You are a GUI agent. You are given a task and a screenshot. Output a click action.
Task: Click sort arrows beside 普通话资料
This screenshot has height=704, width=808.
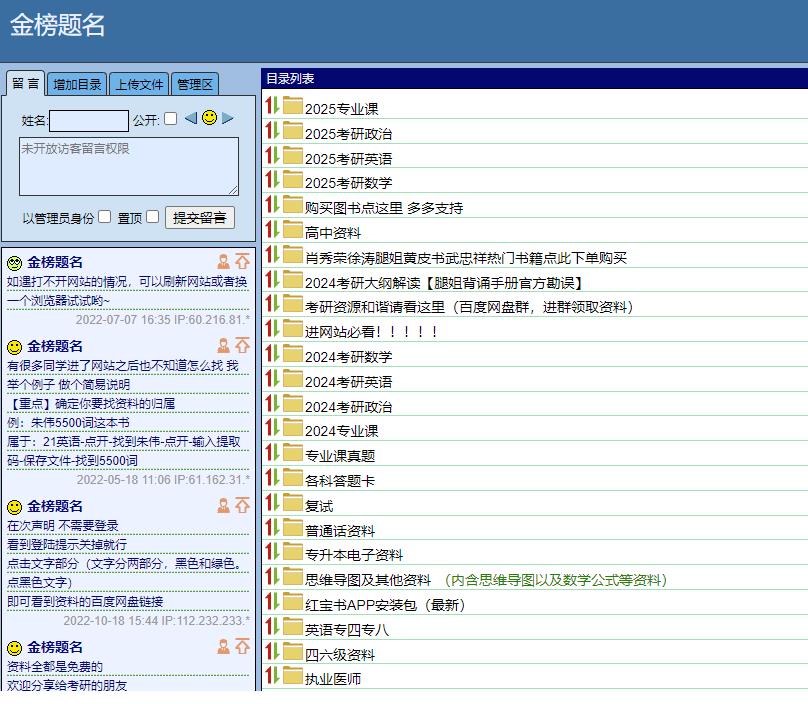pos(272,528)
